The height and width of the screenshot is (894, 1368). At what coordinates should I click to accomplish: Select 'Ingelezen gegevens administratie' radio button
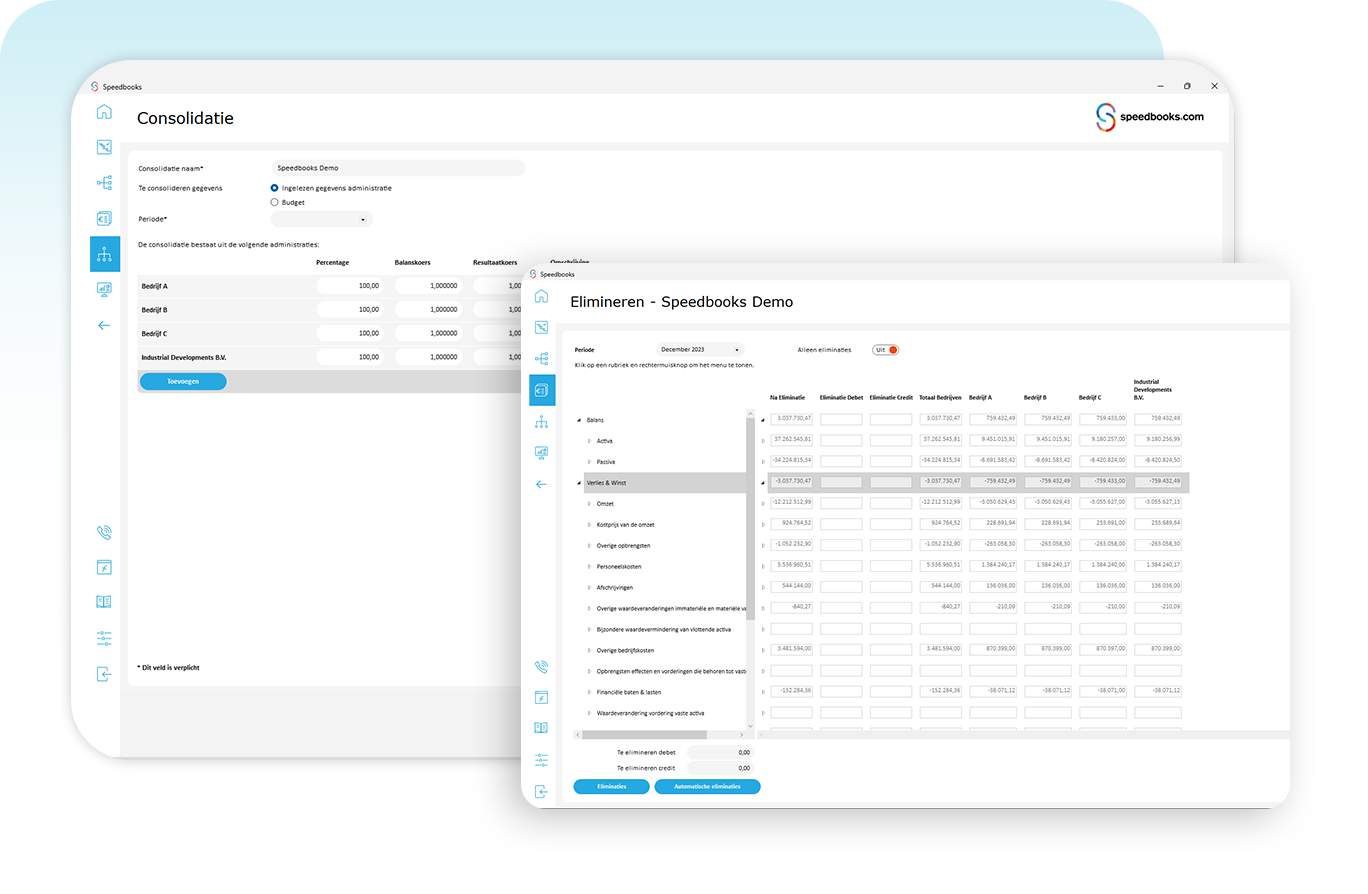pos(275,188)
